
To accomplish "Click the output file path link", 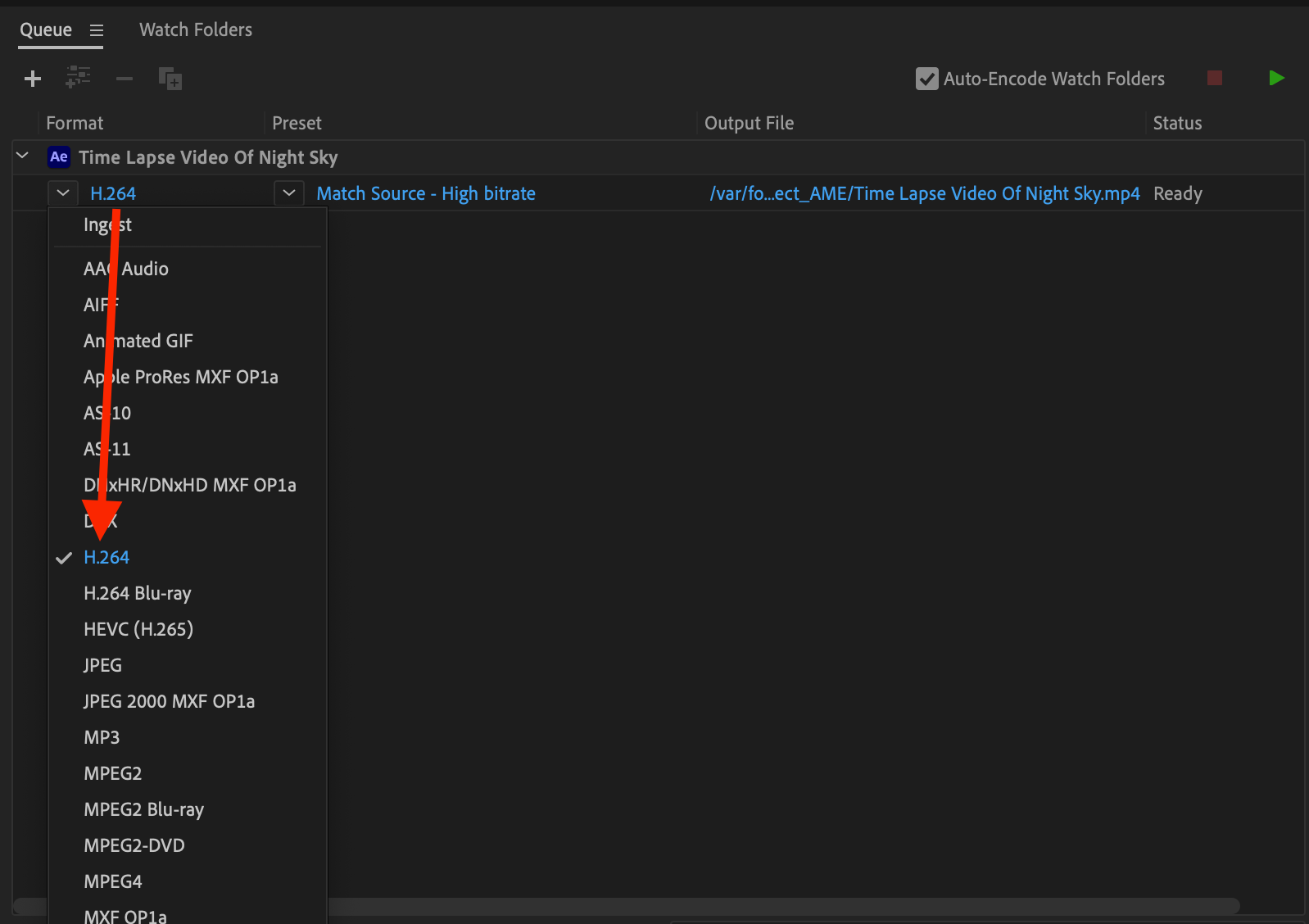I will point(924,194).
